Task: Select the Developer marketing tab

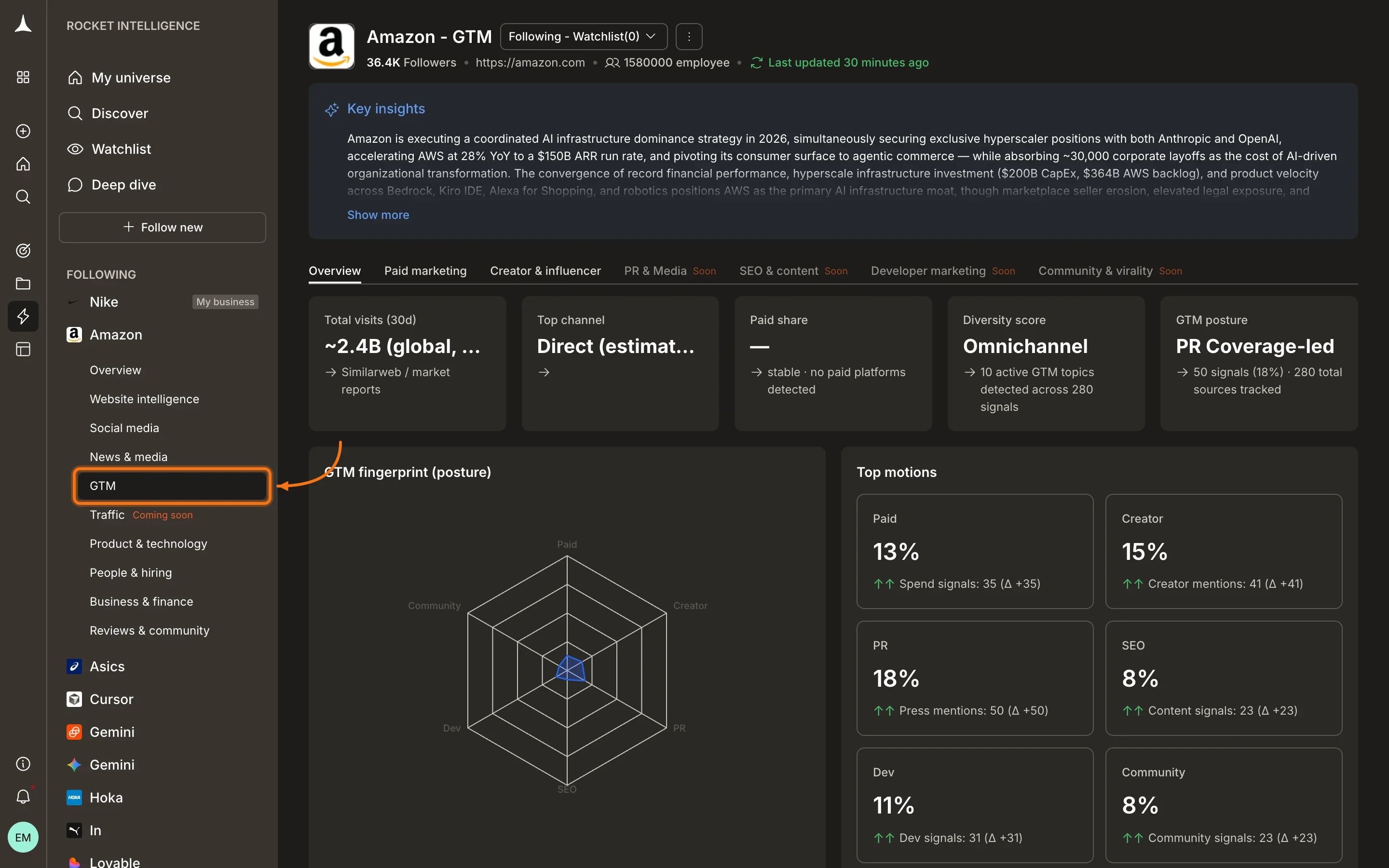Action: pos(942,271)
